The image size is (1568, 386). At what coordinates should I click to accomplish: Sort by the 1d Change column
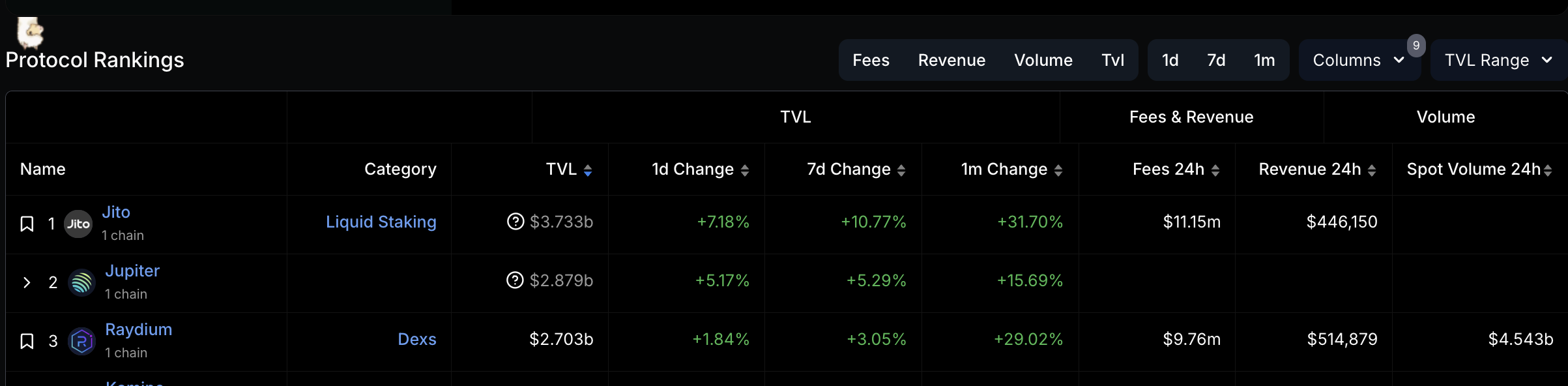[745, 170]
